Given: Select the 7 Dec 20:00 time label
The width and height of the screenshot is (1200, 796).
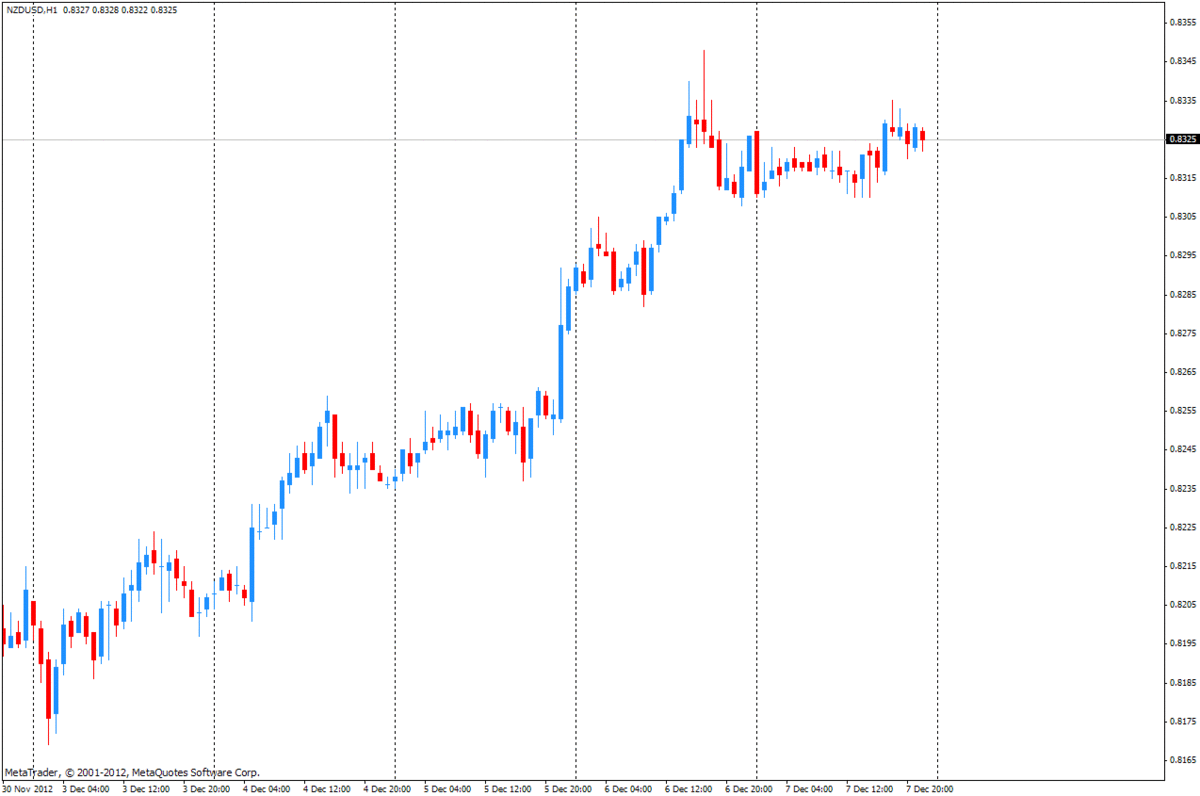Looking at the screenshot, I should click(x=929, y=789).
